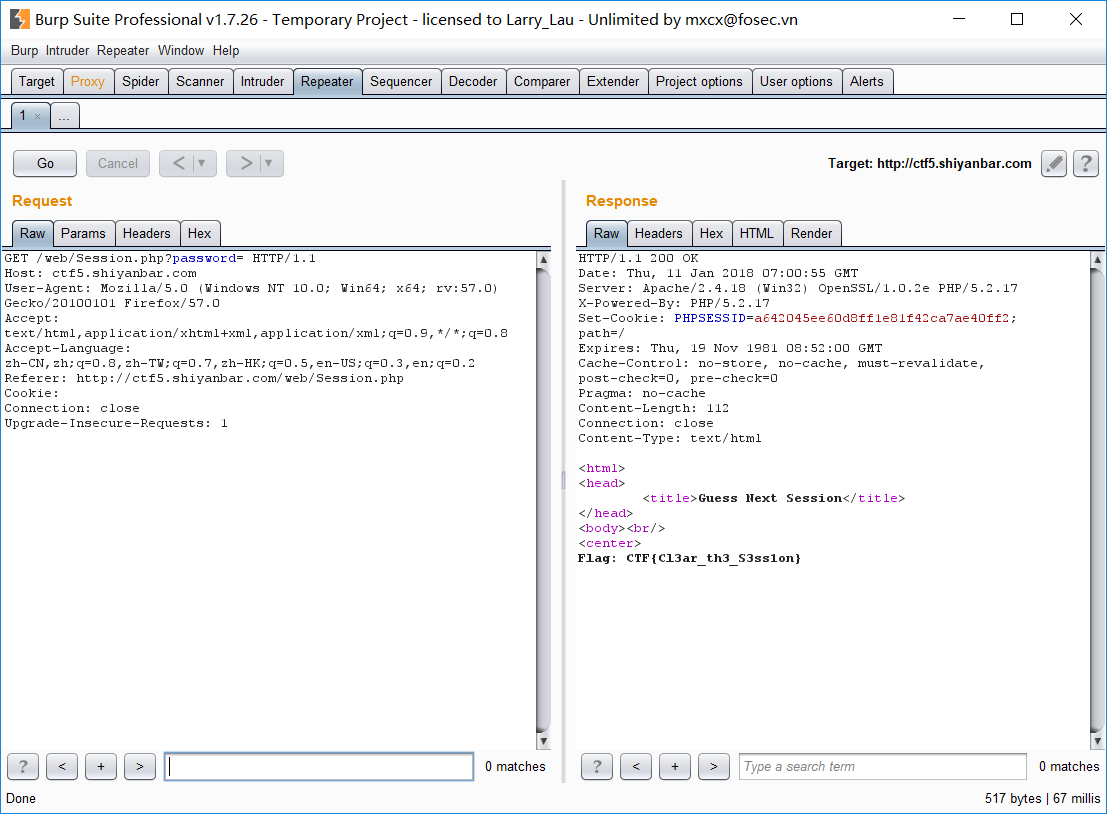Viewport: 1107px width, 814px height.
Task: Show the Request Params view
Action: tap(83, 234)
